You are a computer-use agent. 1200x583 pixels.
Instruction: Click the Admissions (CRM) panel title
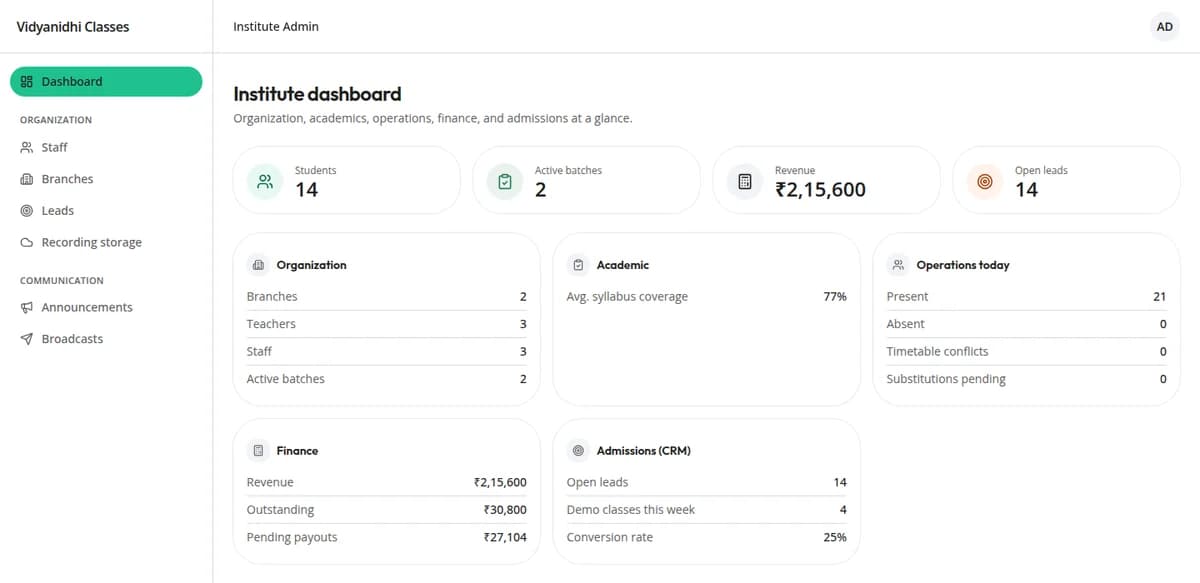point(644,451)
